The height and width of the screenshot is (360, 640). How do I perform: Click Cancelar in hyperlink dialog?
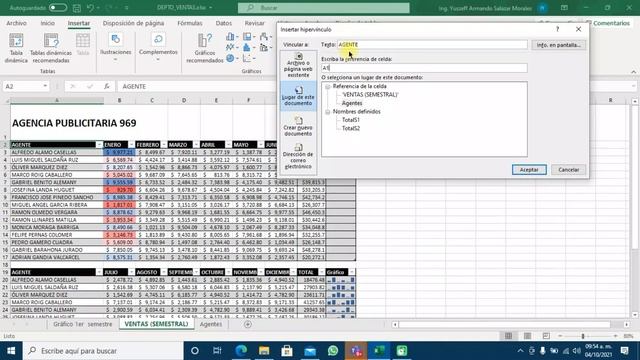click(x=568, y=169)
